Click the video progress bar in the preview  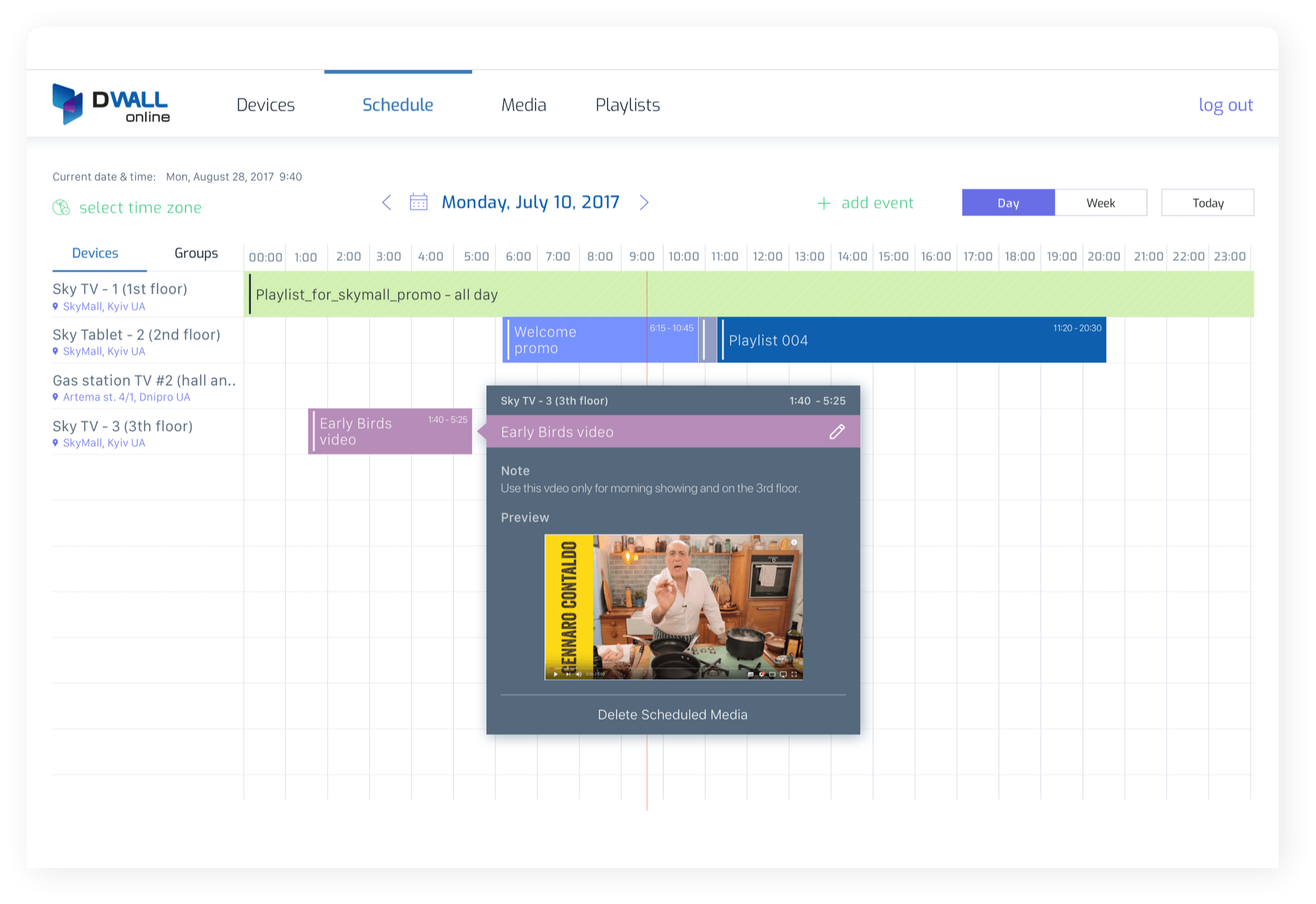click(x=673, y=667)
